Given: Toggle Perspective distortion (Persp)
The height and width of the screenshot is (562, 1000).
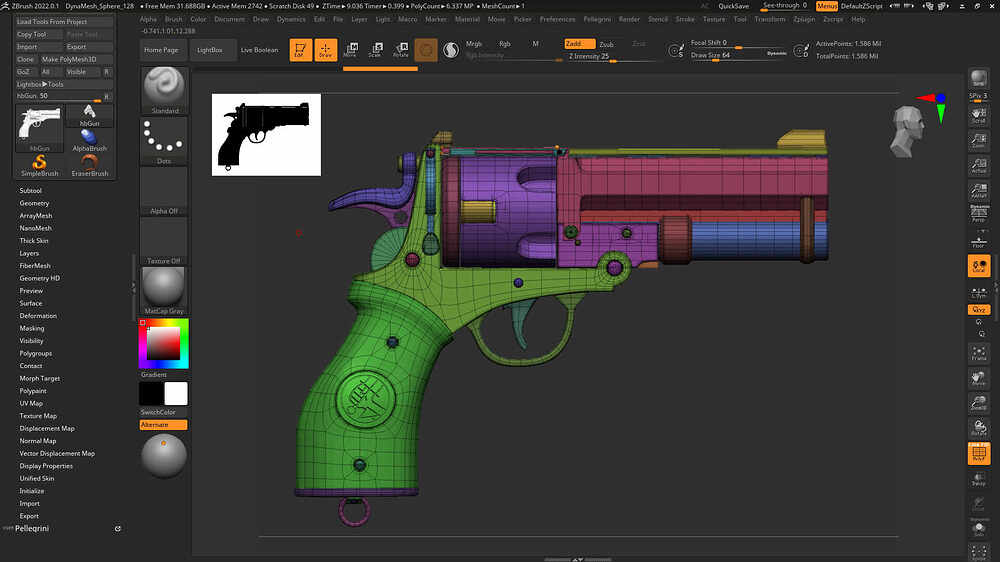Looking at the screenshot, I should (978, 214).
